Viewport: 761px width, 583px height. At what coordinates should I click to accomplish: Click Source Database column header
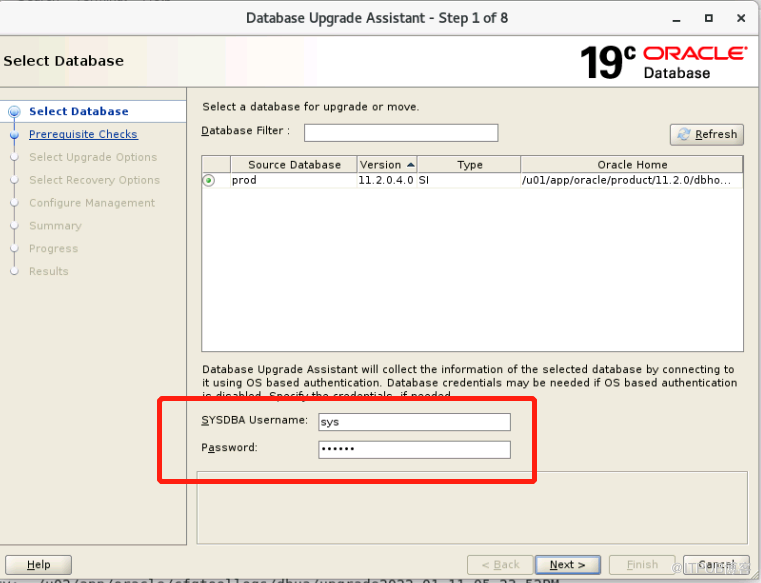click(294, 165)
